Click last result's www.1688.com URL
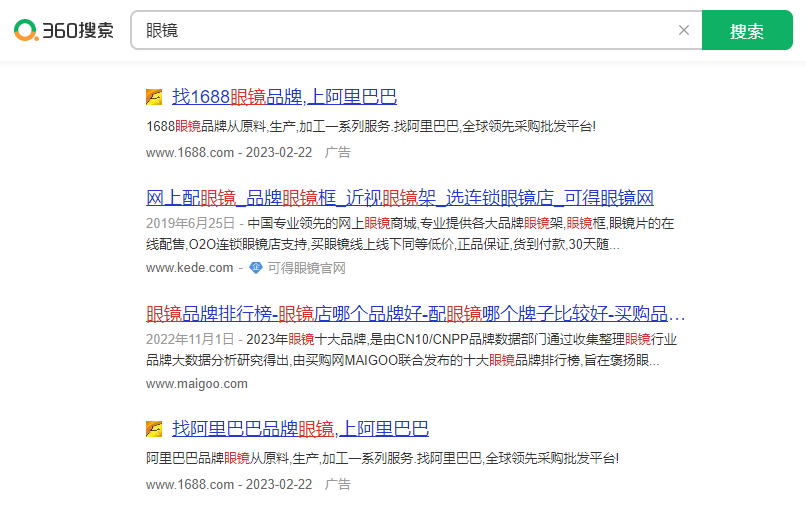The image size is (806, 505). (x=190, y=484)
